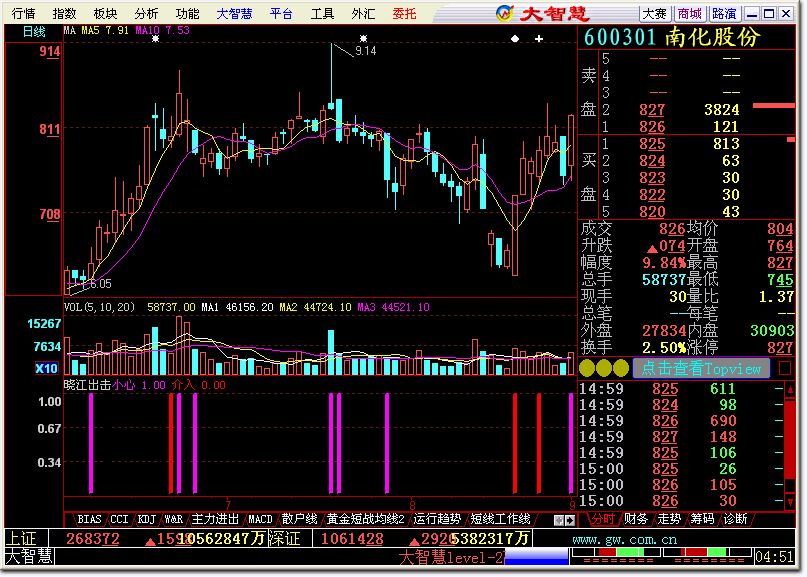Click the 点击查看Topview button
Image resolution: width=807 pixels, height=577 pixels.
[x=701, y=368]
